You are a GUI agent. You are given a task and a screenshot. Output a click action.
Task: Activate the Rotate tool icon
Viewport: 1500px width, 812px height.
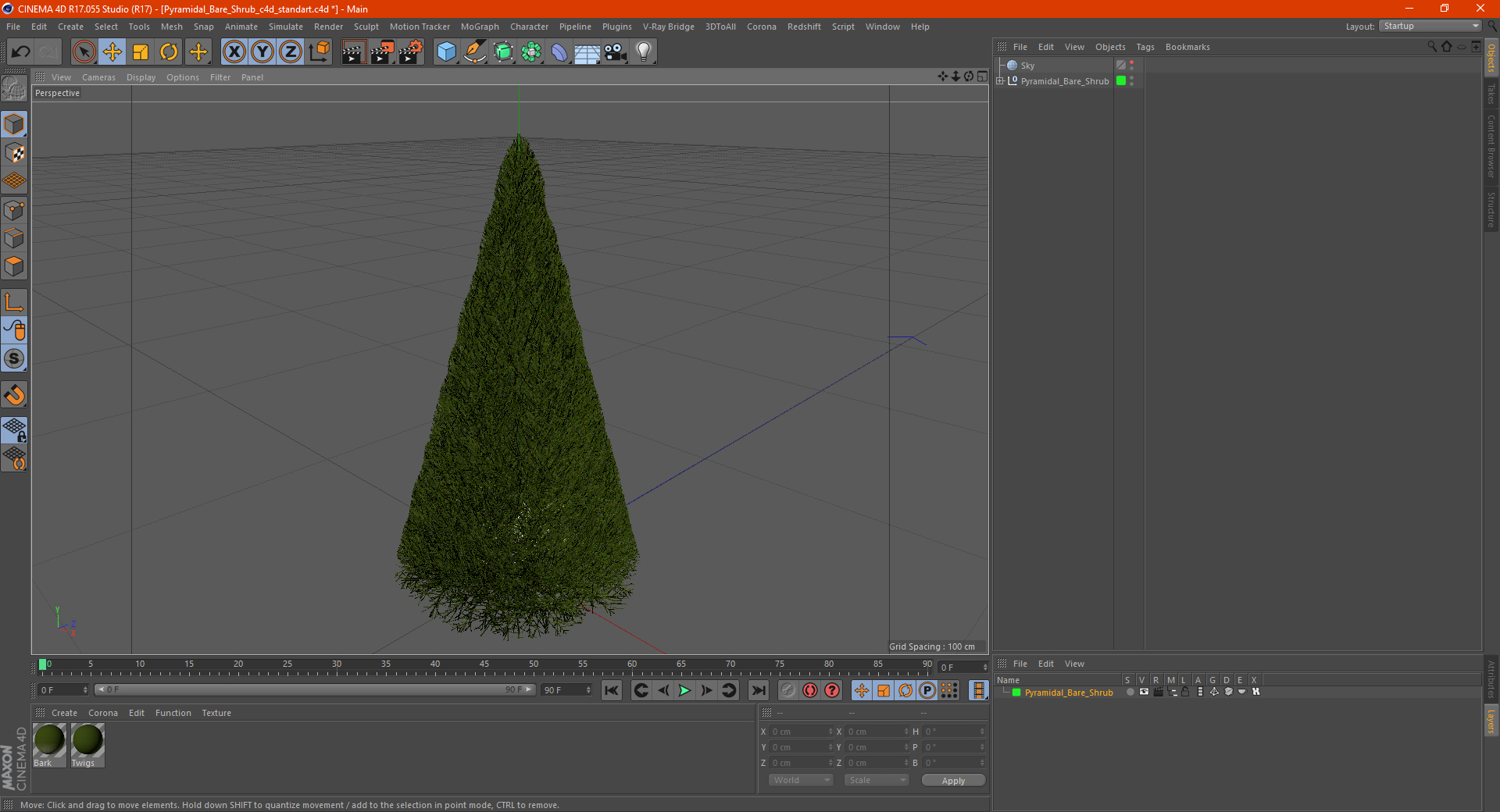coord(169,52)
